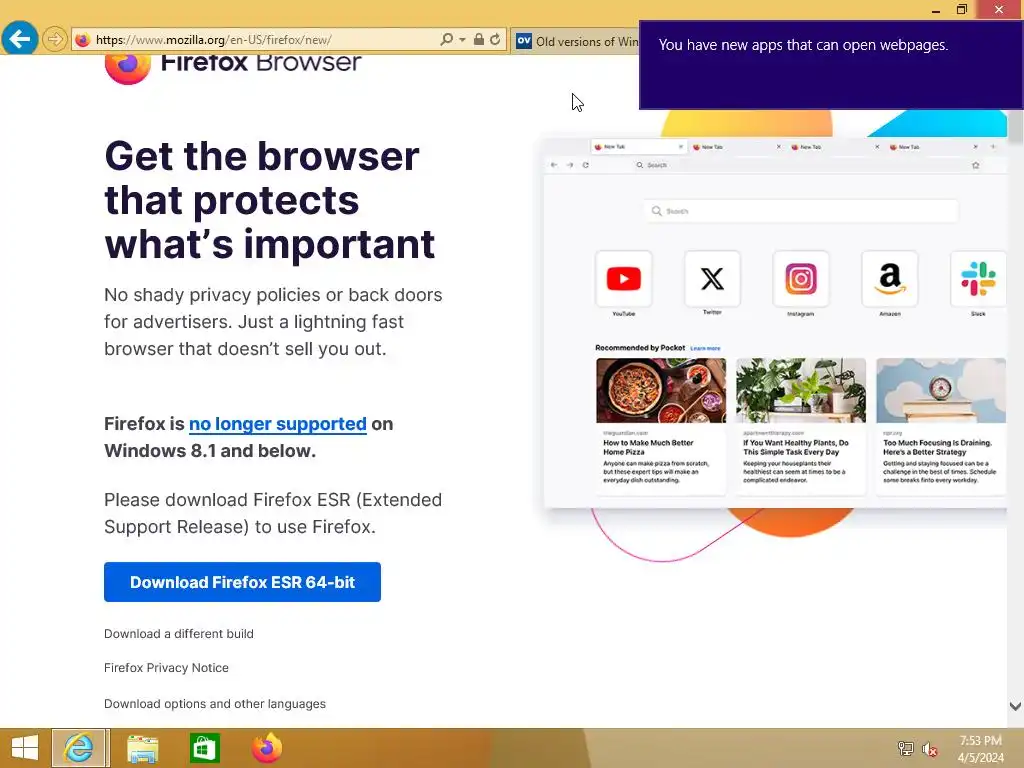Click the muted volume tray icon
Image resolution: width=1024 pixels, height=768 pixels.
tap(930, 749)
